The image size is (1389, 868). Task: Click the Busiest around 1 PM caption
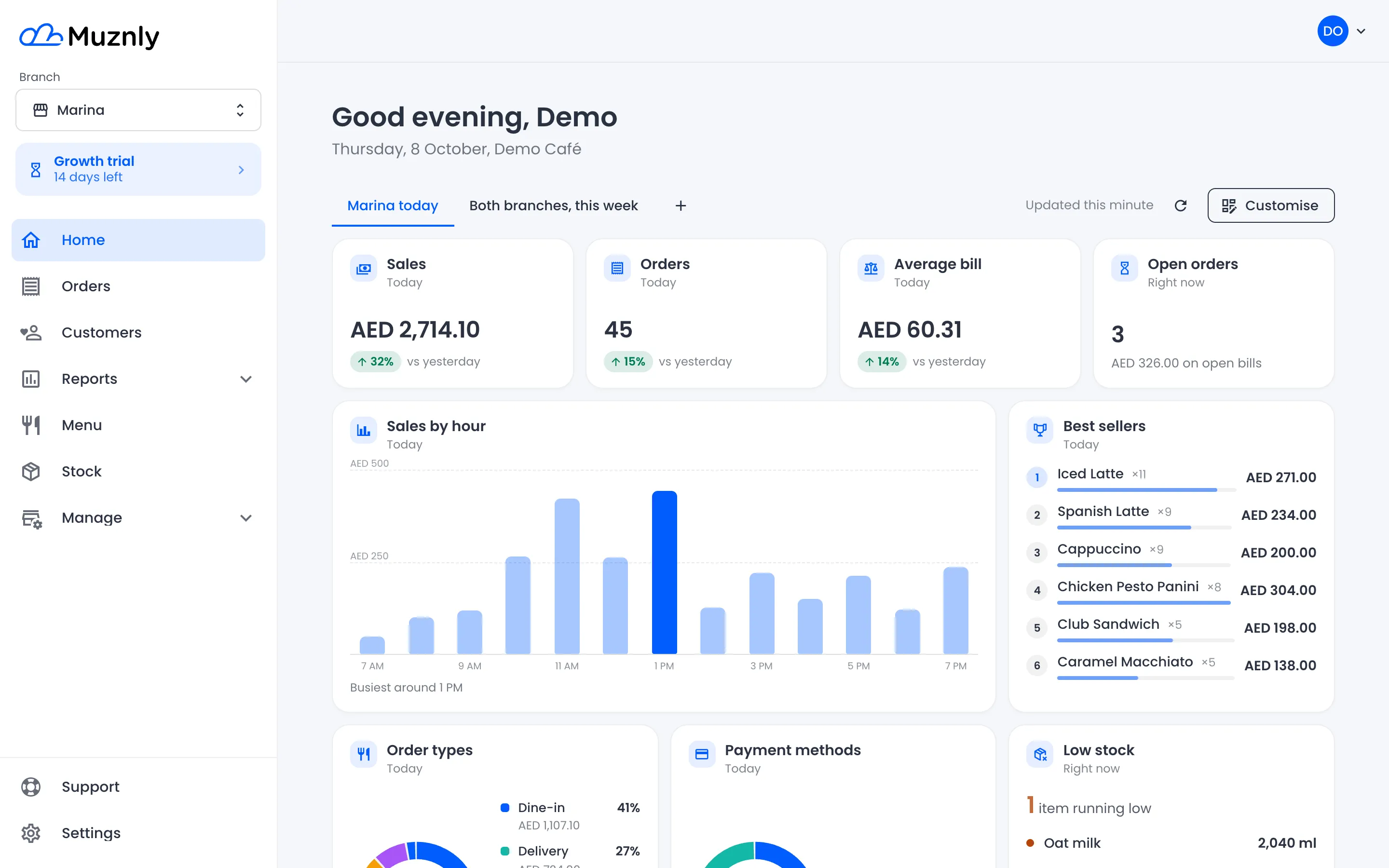pos(407,687)
